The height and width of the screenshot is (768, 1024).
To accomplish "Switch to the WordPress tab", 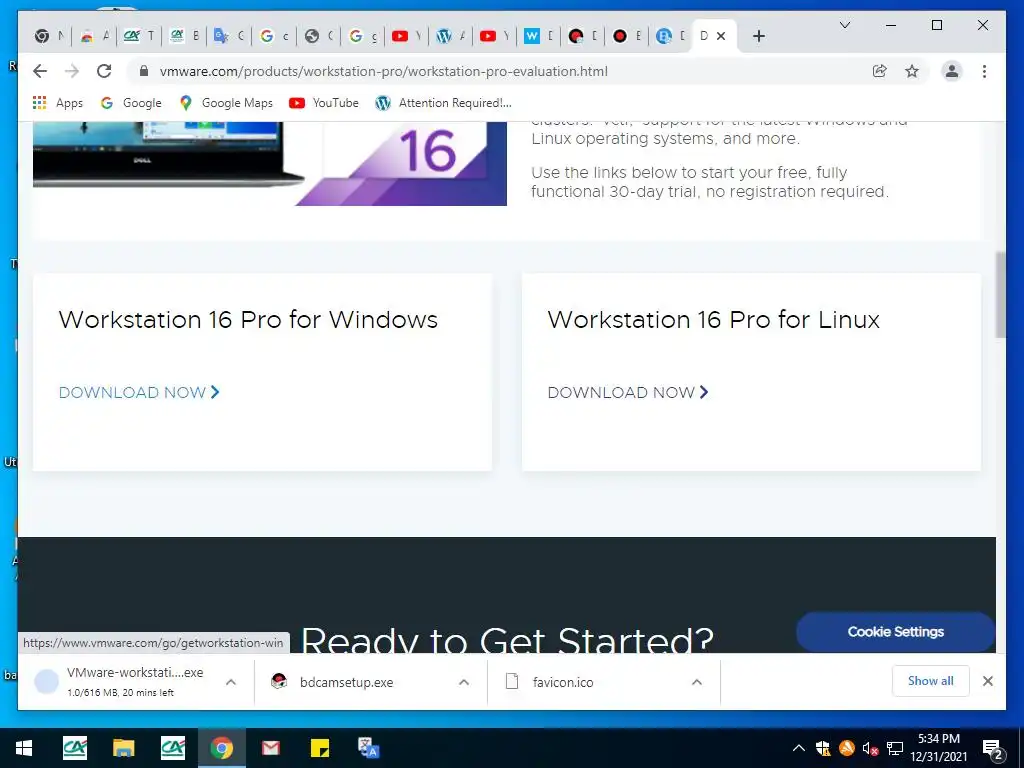I will point(451,37).
